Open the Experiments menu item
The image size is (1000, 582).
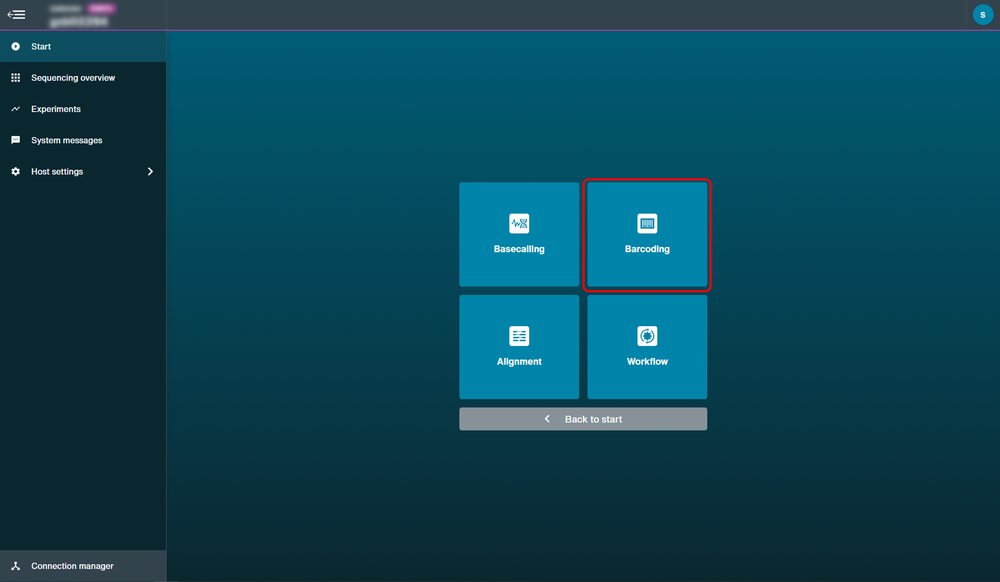pos(83,109)
